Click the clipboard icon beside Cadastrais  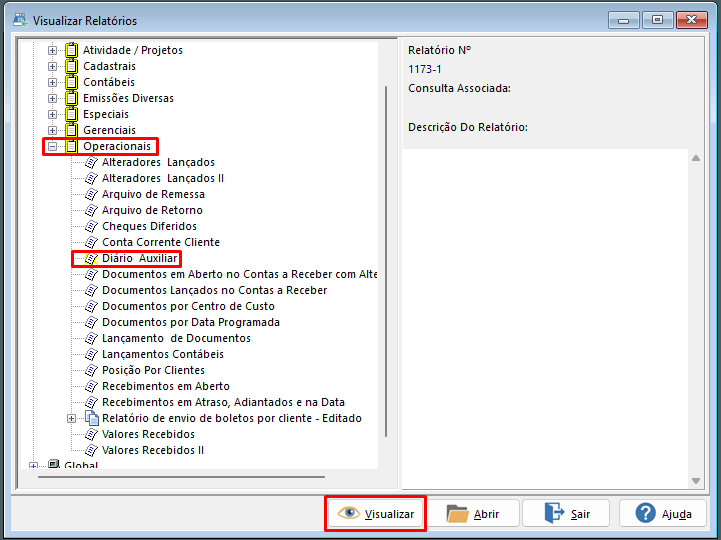coord(71,66)
